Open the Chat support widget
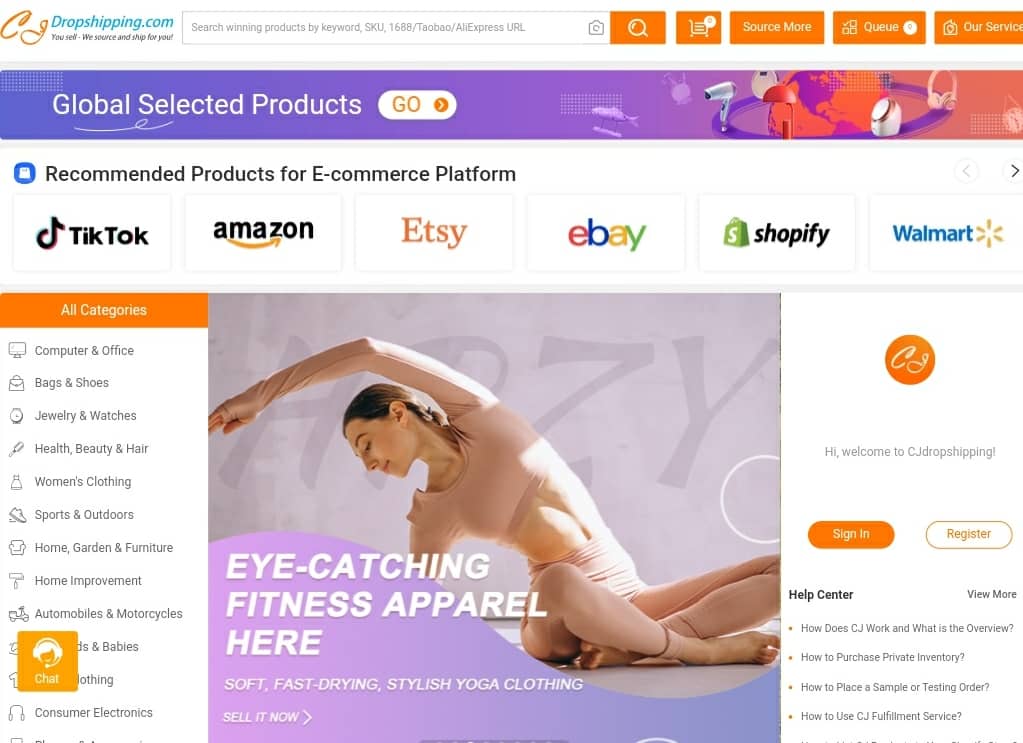Screen dimensions: 1023x743 (x=47, y=661)
